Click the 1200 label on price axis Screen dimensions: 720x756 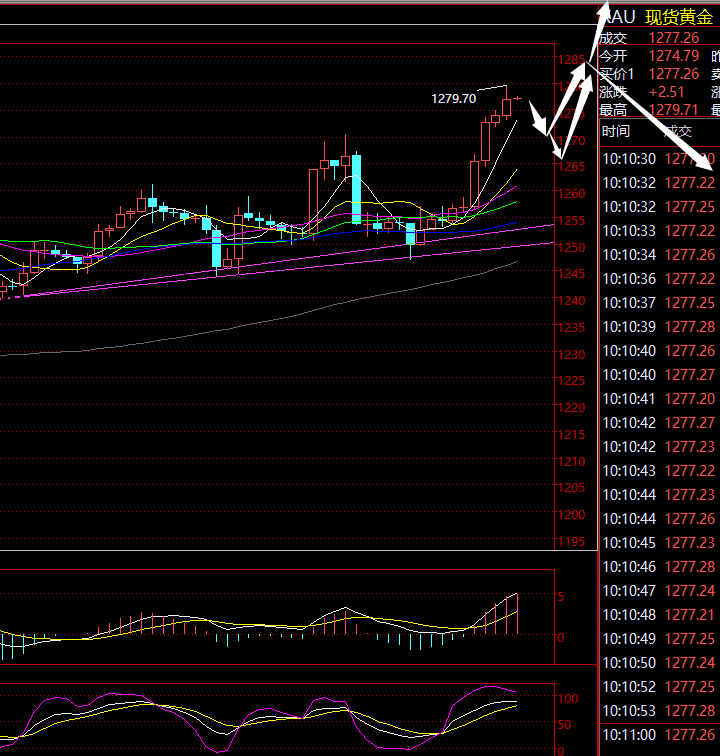573,515
